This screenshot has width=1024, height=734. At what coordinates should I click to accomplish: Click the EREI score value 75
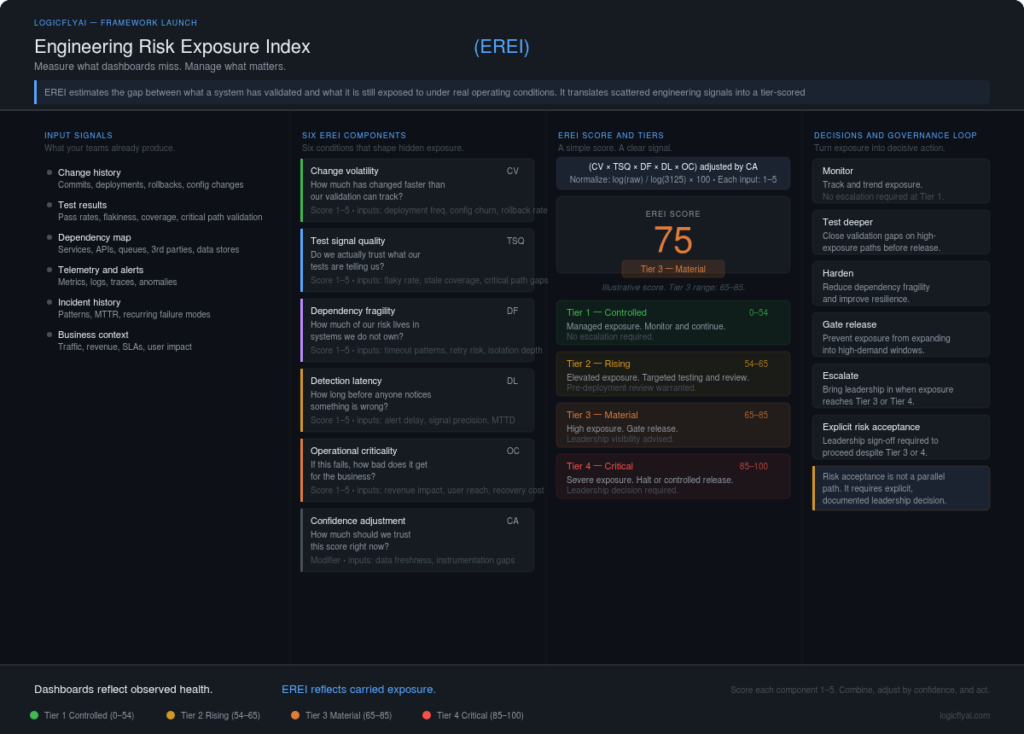(672, 241)
